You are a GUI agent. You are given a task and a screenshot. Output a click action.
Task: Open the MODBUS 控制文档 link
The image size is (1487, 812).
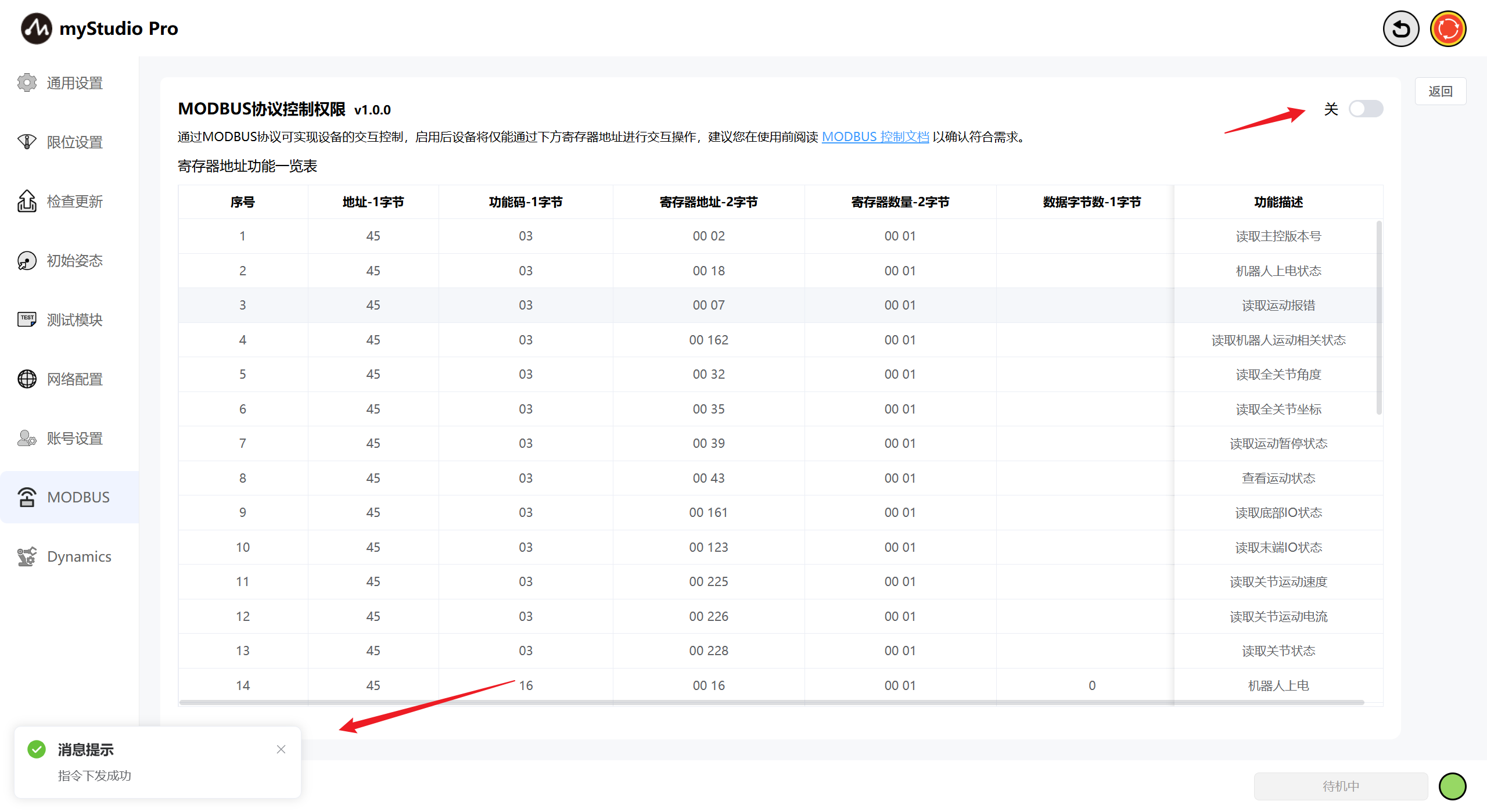[x=875, y=136]
